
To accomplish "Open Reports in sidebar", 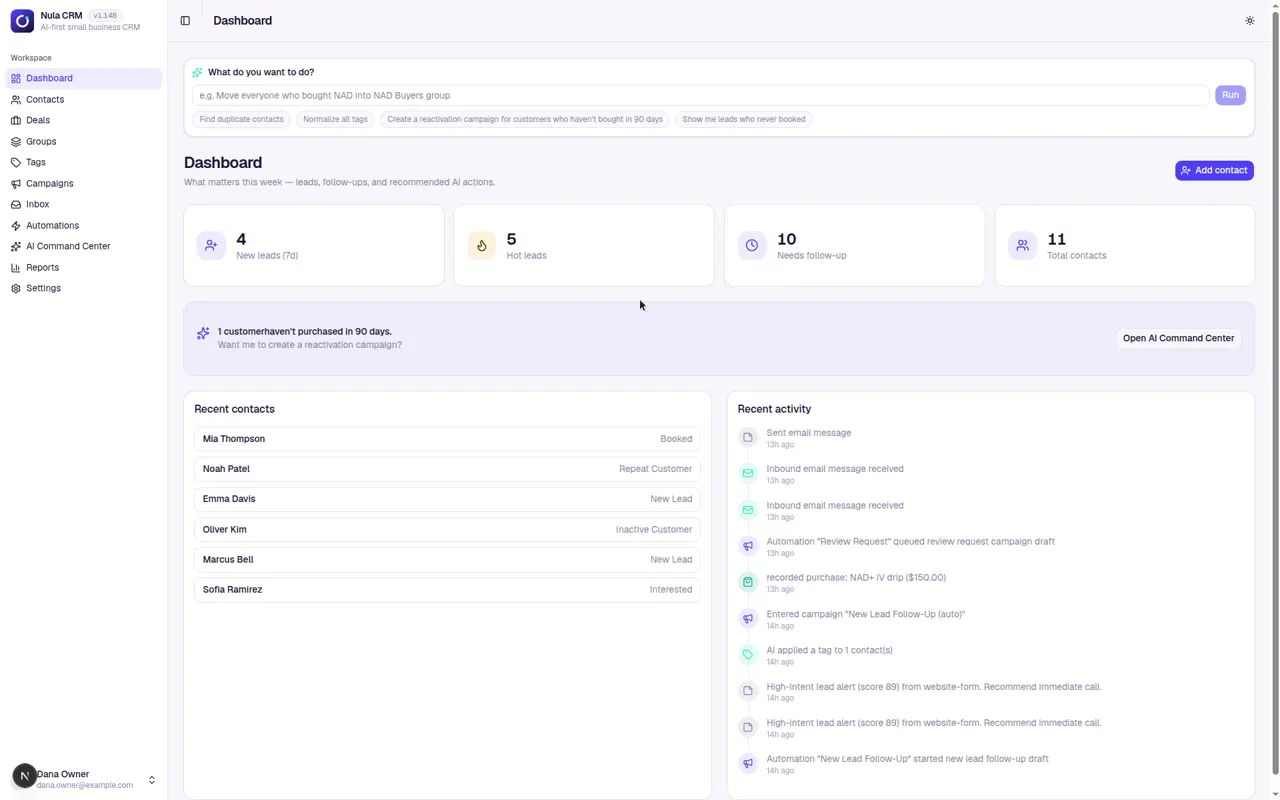I will pos(83,268).
